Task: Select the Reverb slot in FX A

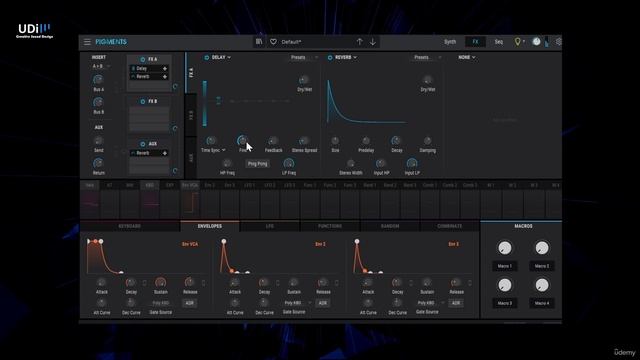Action: coord(149,76)
